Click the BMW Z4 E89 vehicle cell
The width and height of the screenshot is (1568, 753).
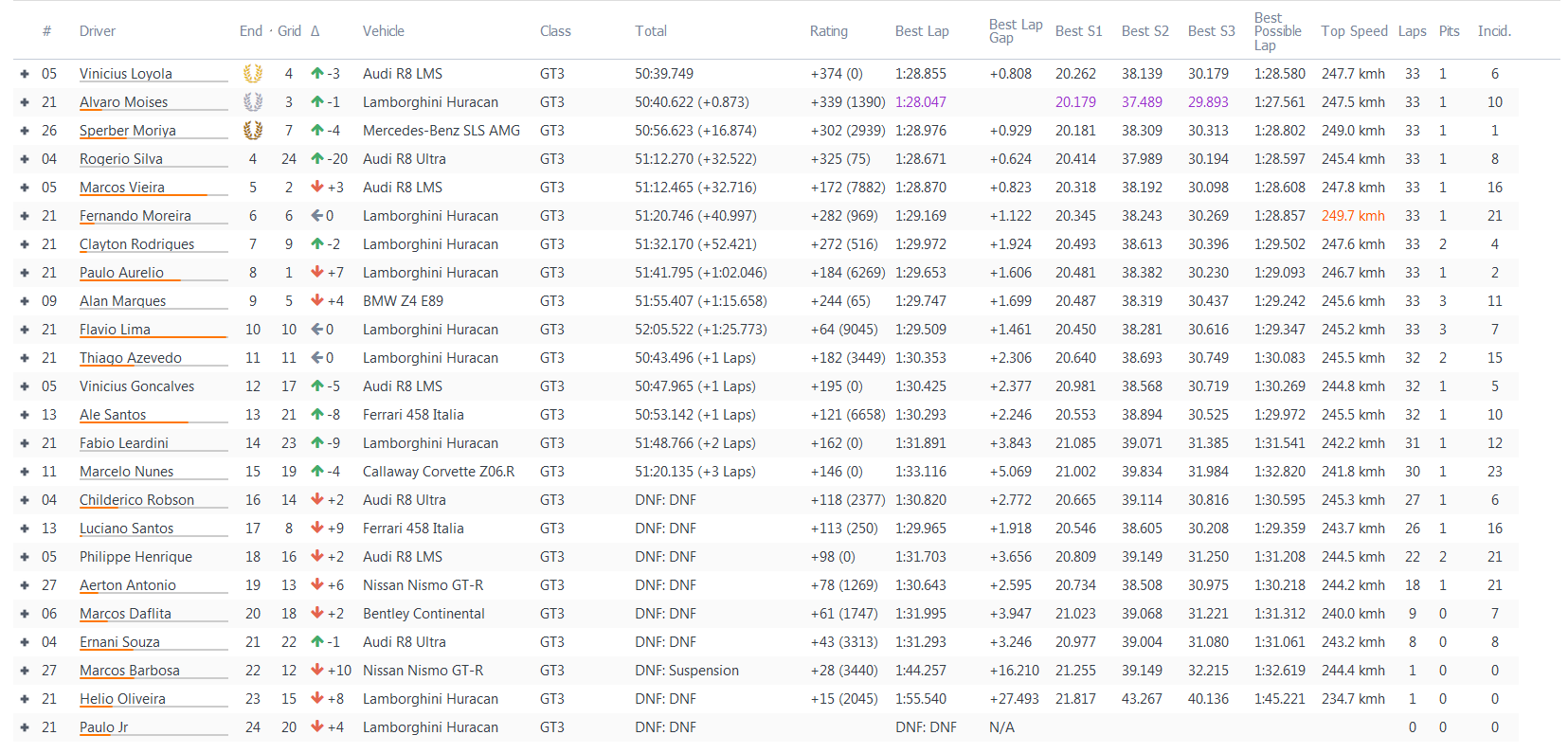(403, 301)
